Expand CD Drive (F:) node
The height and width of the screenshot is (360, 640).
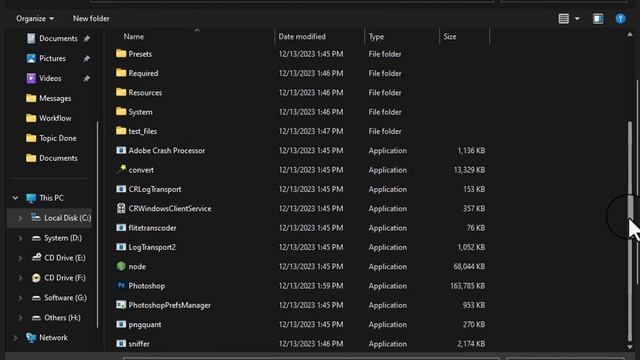coord(20,278)
